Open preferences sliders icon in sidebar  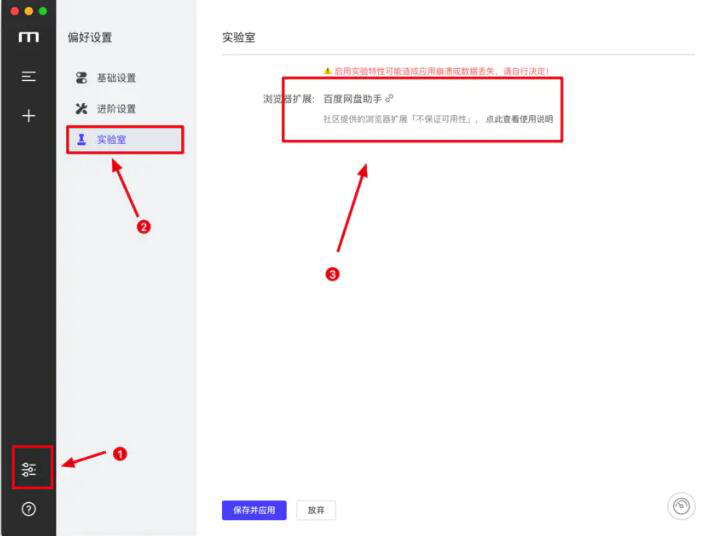click(28, 470)
